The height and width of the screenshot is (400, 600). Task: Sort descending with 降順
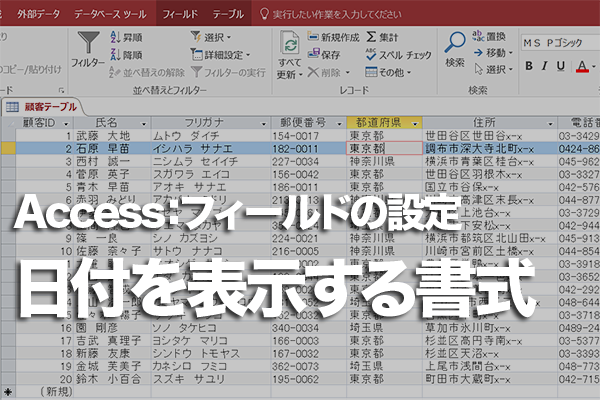click(127, 55)
